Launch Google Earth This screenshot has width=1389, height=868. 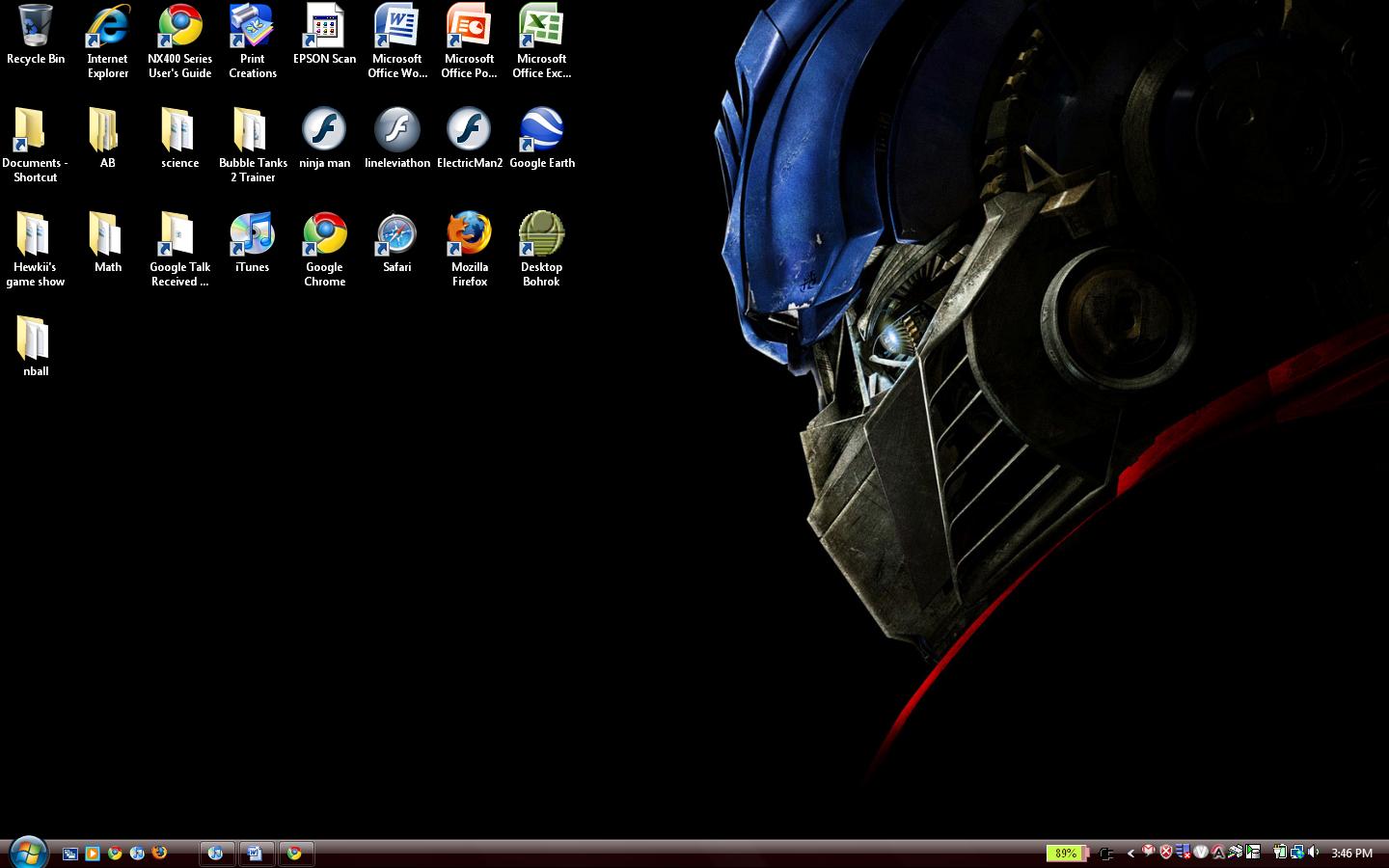point(541,130)
